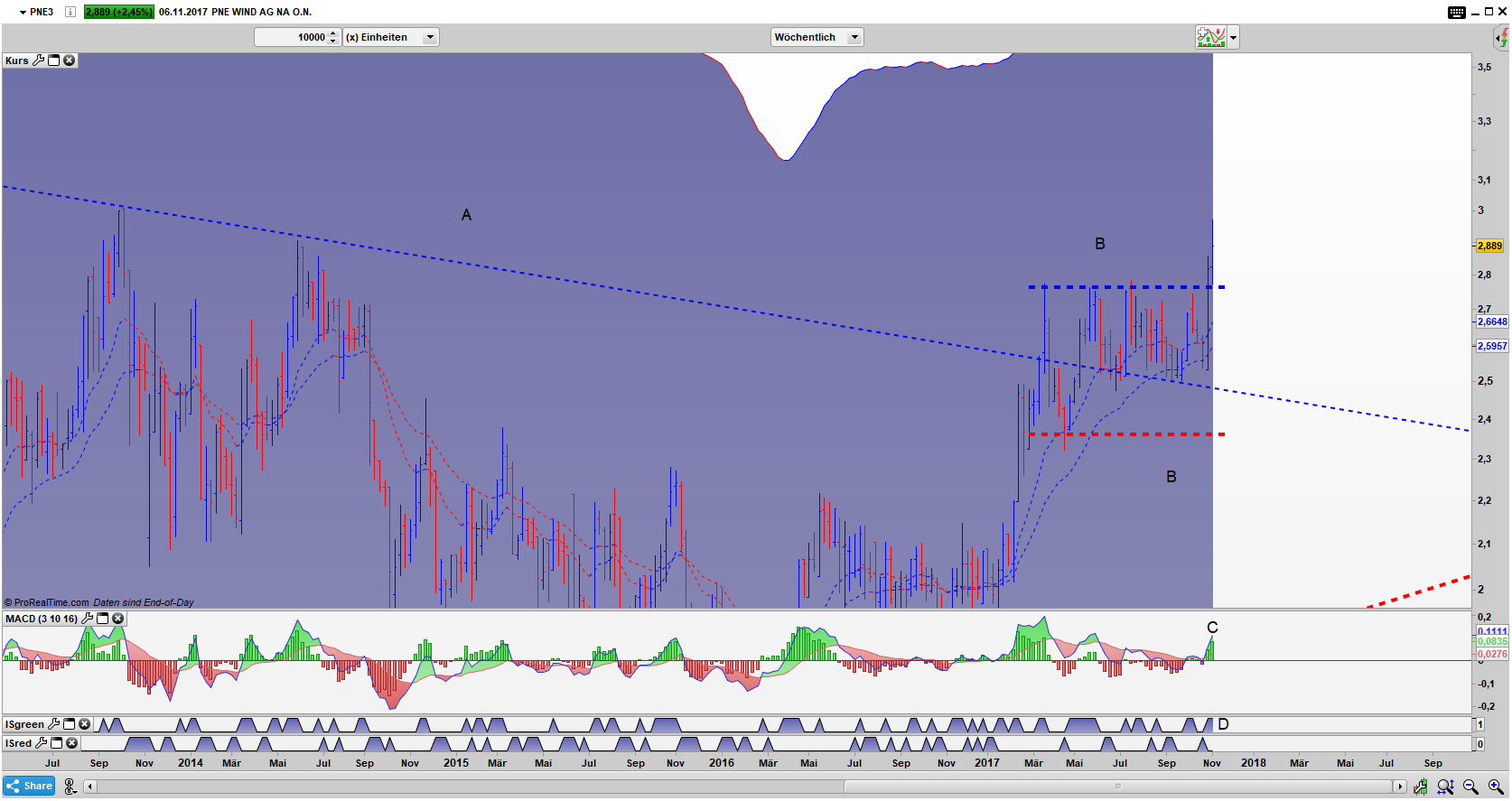Click the MACD 0,1111 value label

tap(1492, 631)
